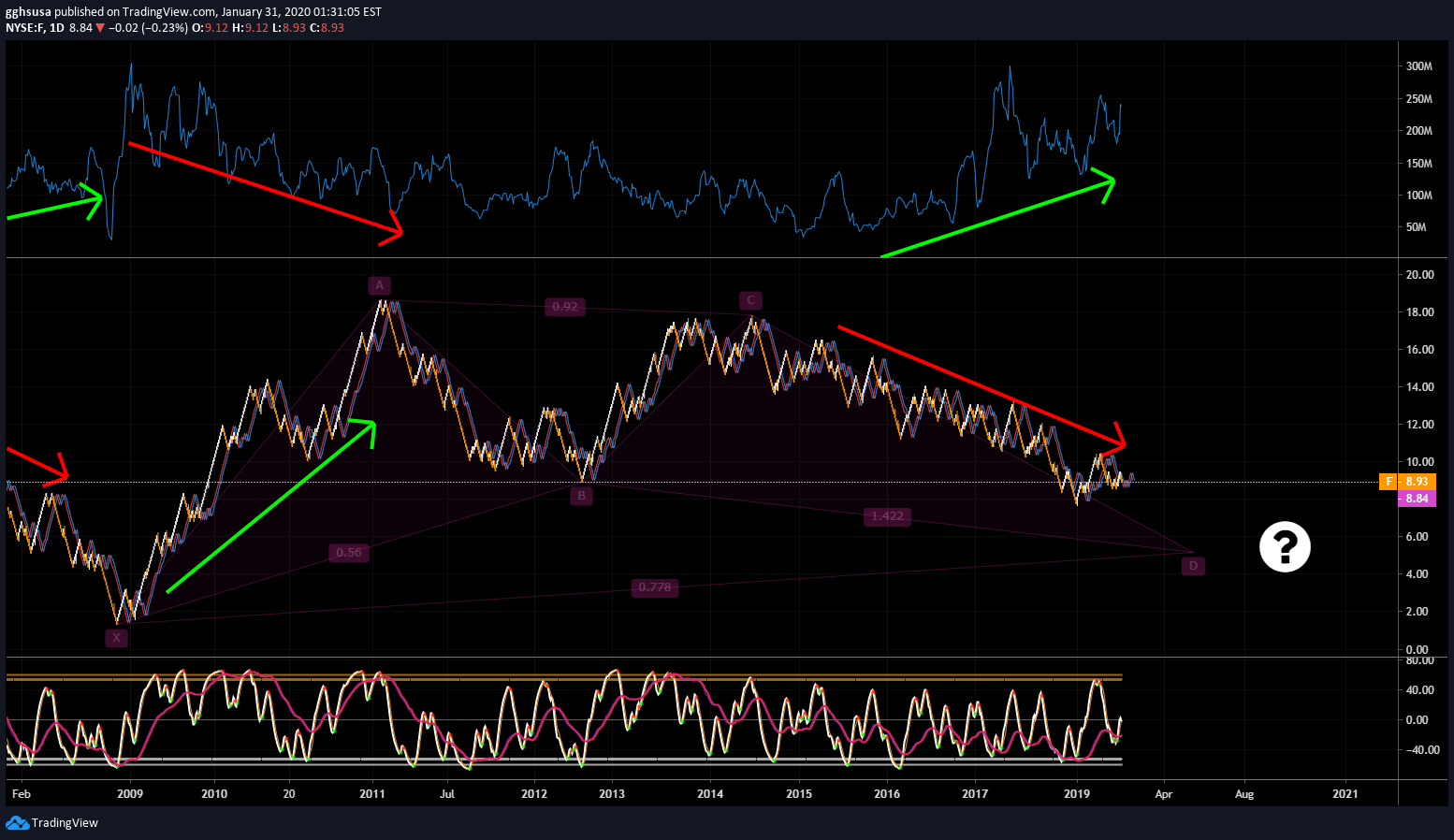
Task: Click the 2019 time axis label
Action: coord(1077,794)
